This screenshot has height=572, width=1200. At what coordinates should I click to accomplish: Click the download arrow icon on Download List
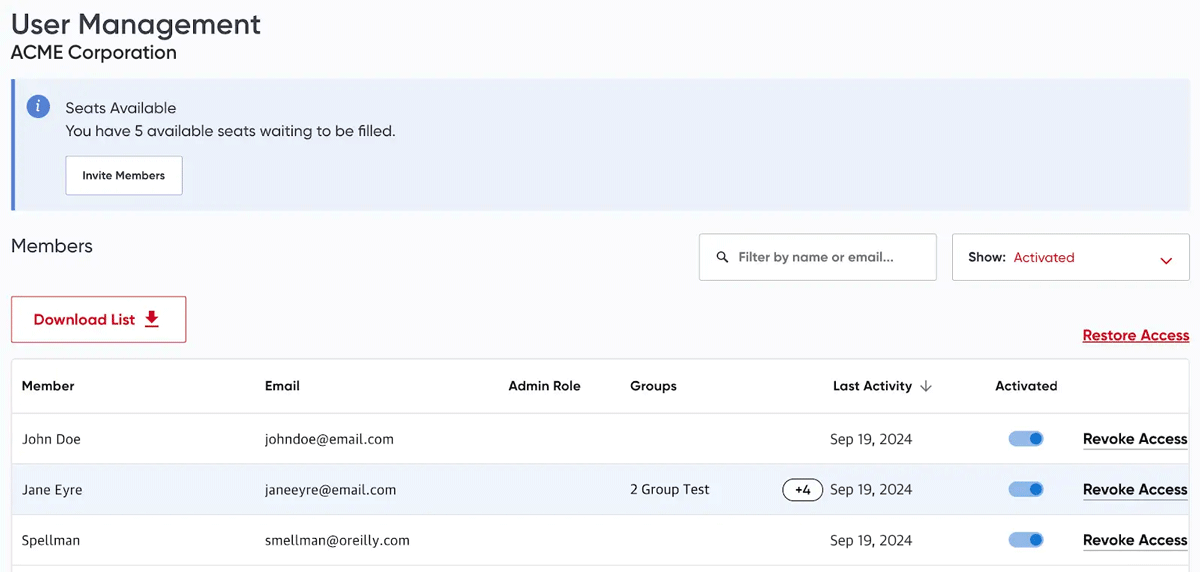click(x=152, y=319)
